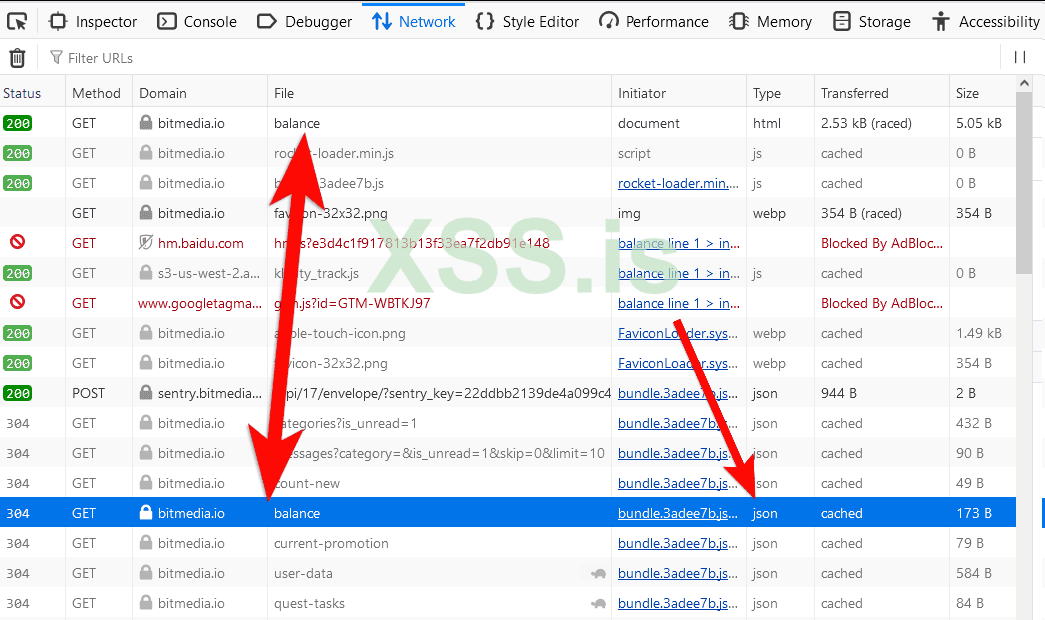Select www.googletagma... blocked request
This screenshot has height=620, width=1045.
click(508, 303)
